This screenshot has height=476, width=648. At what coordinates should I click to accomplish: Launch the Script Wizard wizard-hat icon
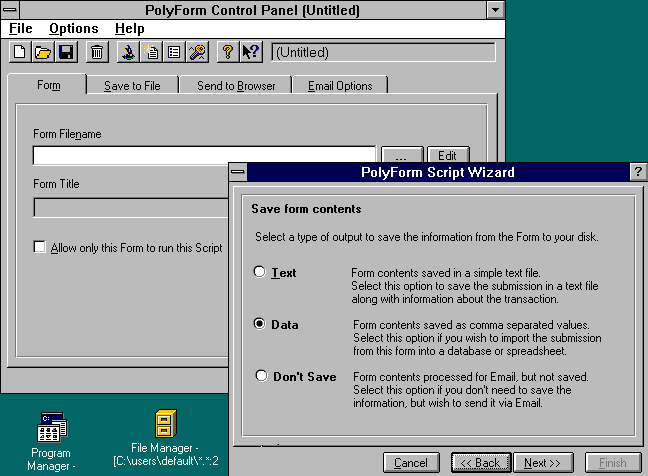pos(128,52)
